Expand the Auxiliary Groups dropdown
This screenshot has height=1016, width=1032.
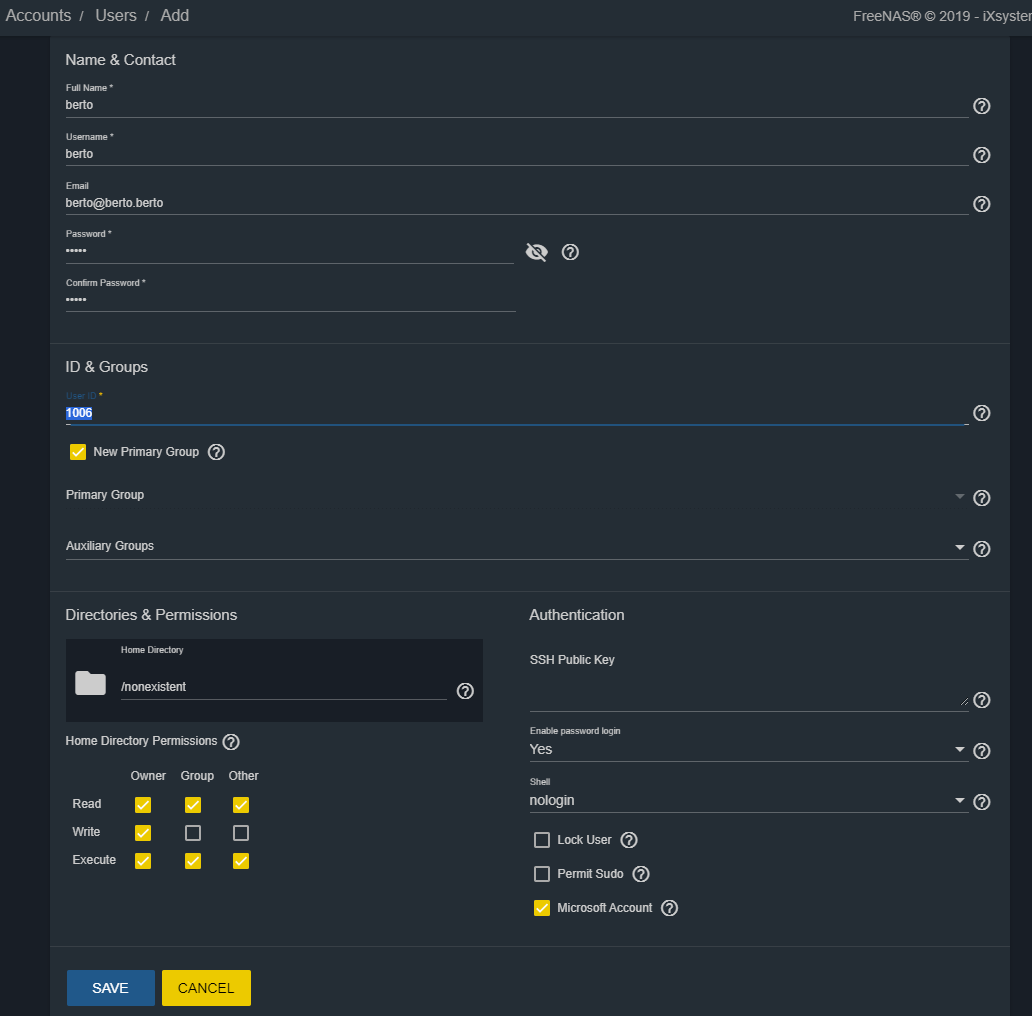tap(517, 547)
